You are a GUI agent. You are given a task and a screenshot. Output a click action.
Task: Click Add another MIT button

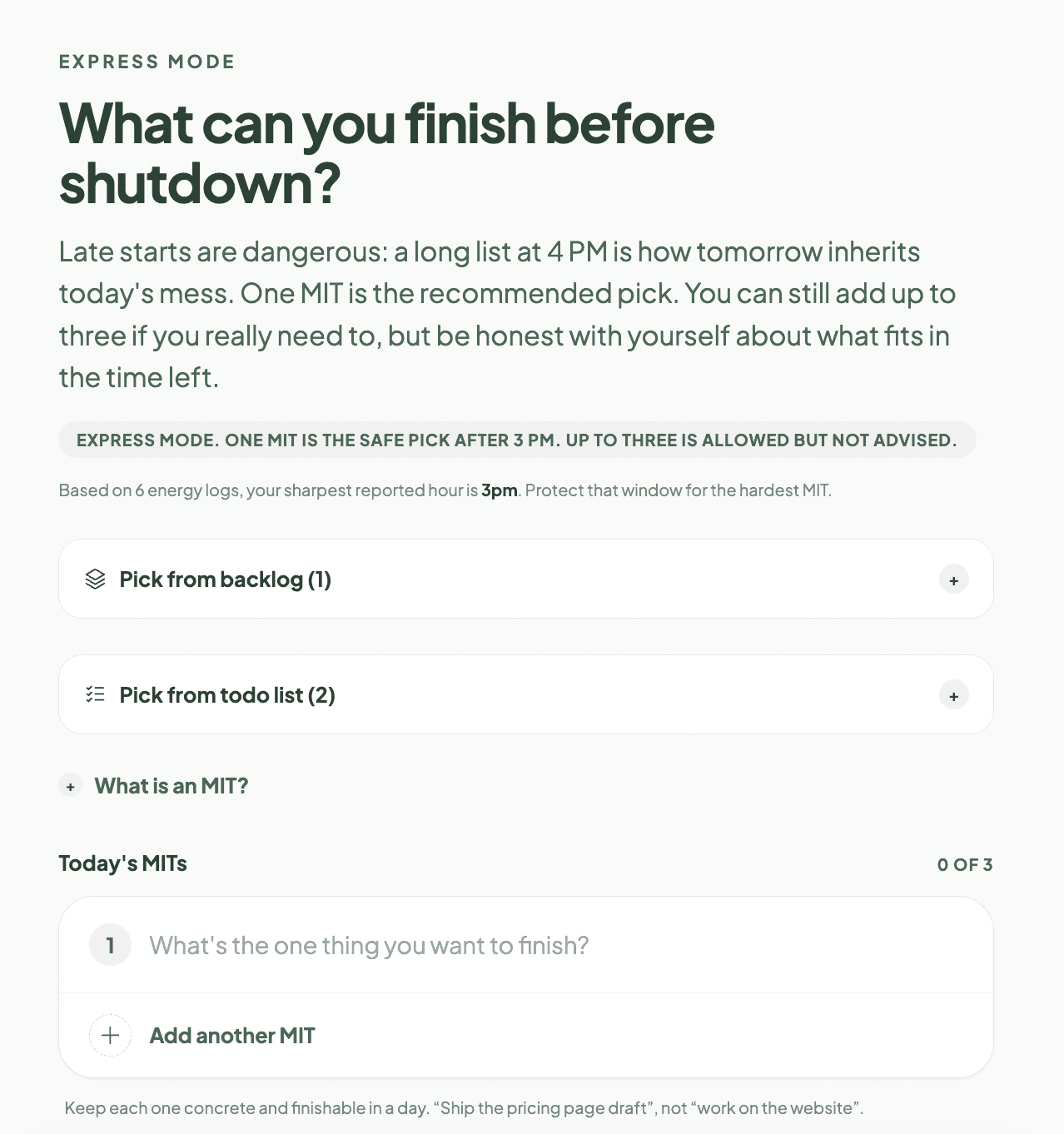526,1036
